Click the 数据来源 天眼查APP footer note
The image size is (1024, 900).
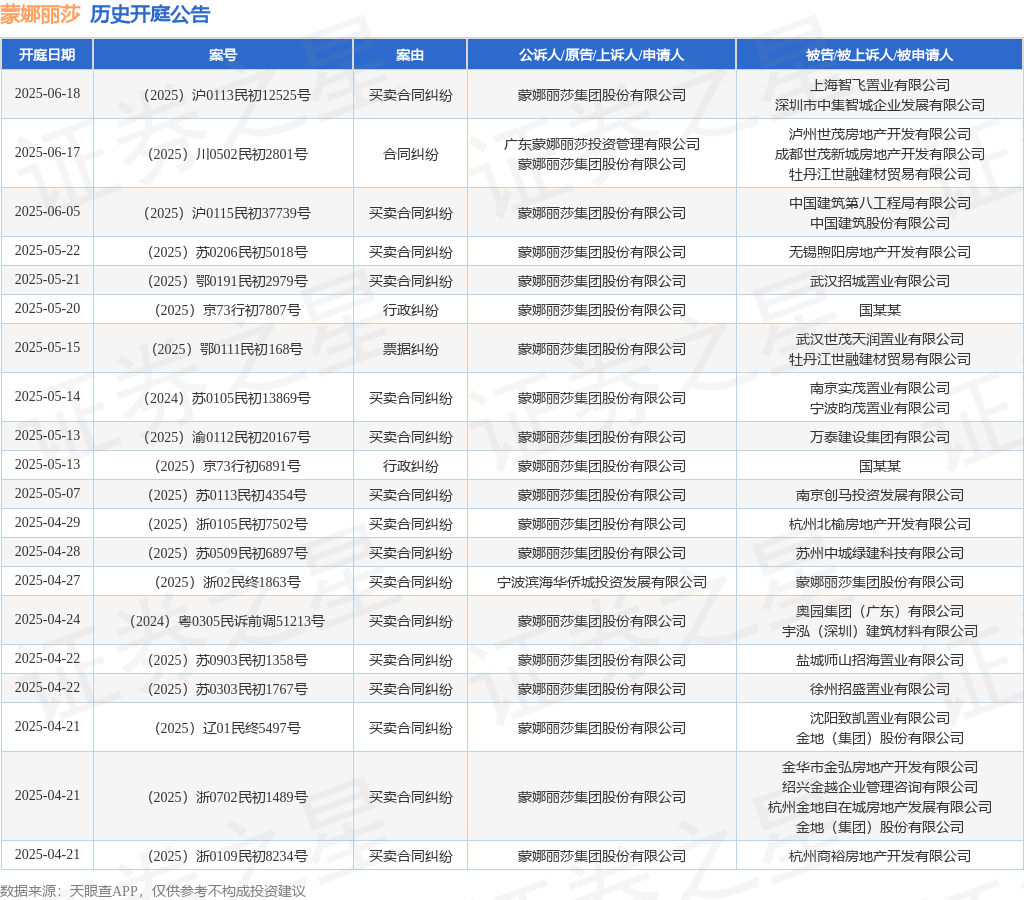(x=153, y=891)
